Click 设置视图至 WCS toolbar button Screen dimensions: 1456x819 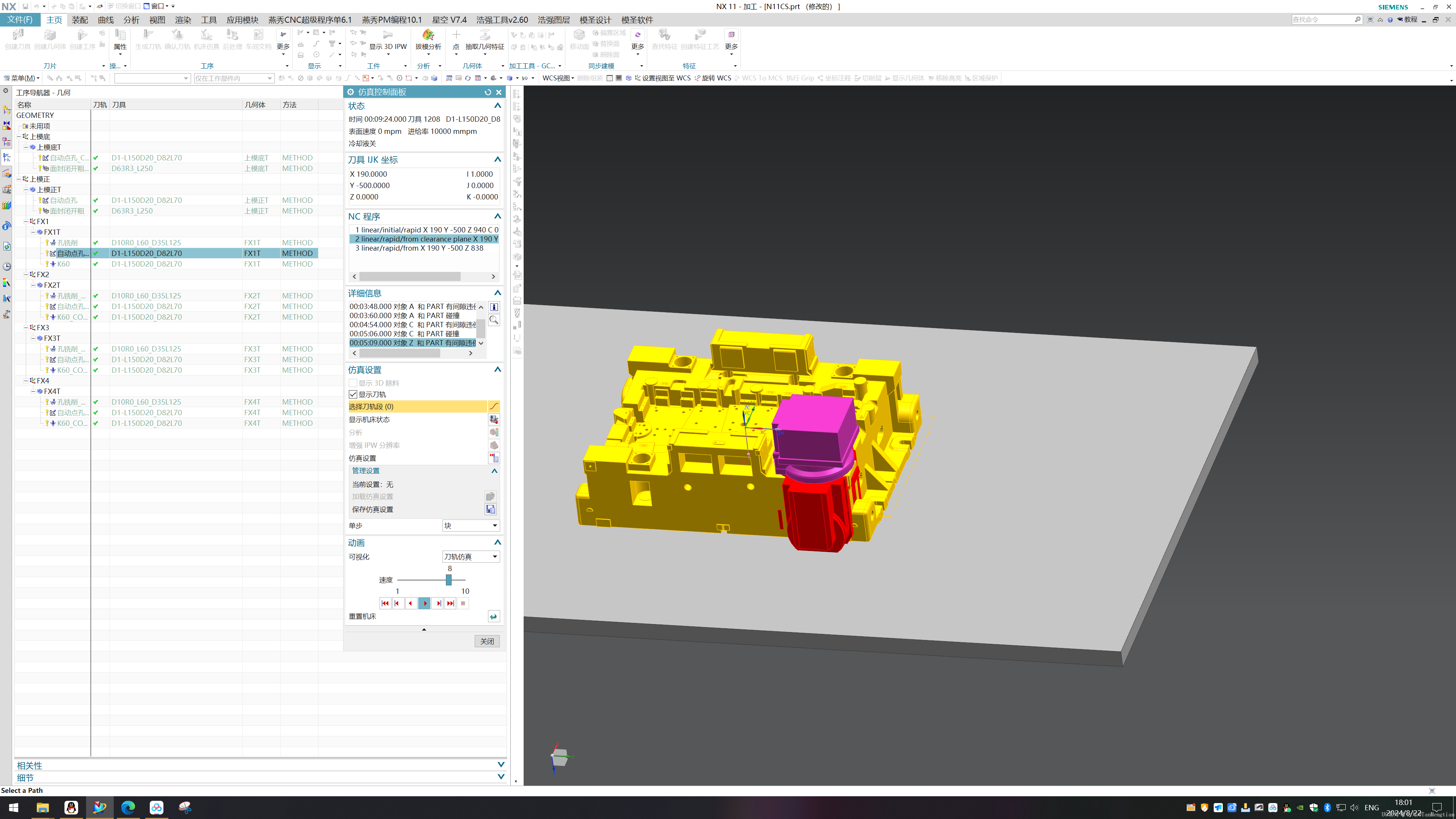[662, 78]
